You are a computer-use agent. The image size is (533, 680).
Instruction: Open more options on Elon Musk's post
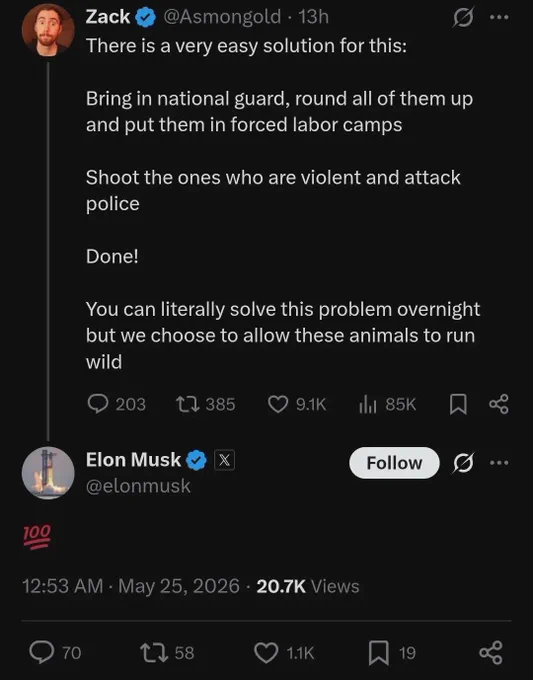pos(499,463)
